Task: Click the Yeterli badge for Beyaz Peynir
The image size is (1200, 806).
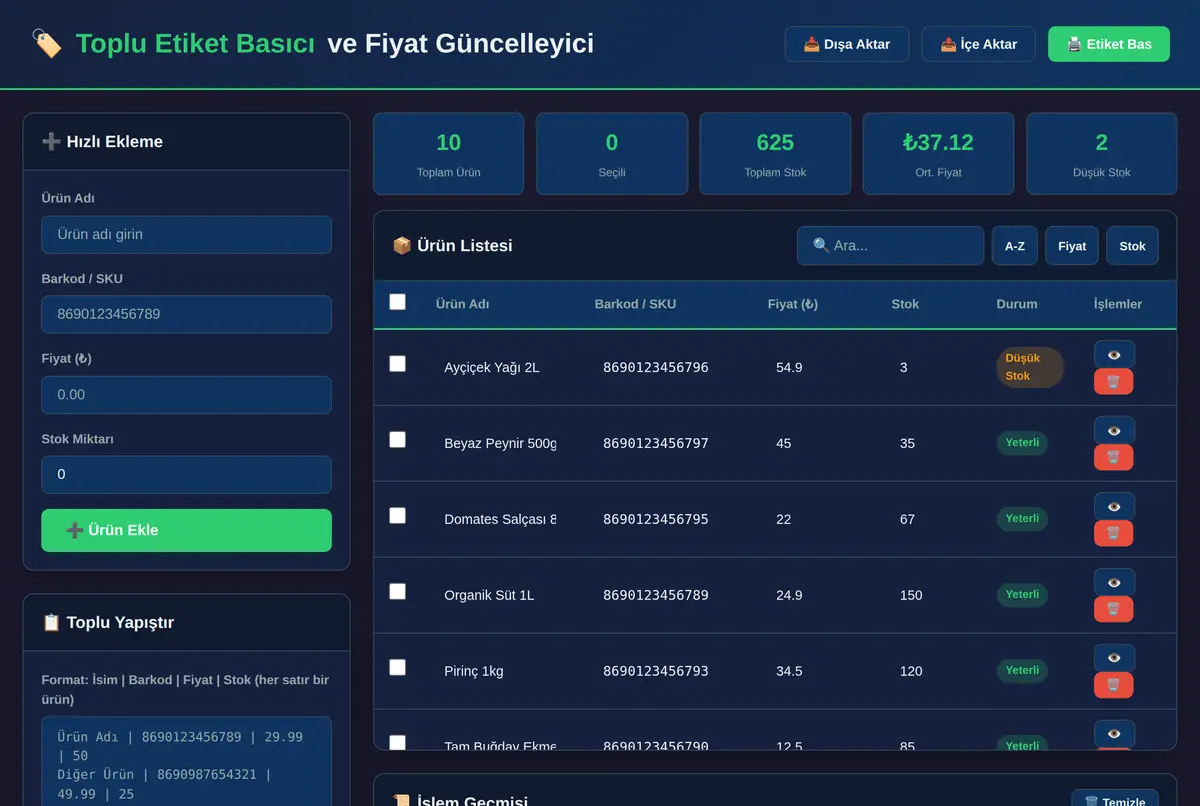Action: coord(1022,443)
